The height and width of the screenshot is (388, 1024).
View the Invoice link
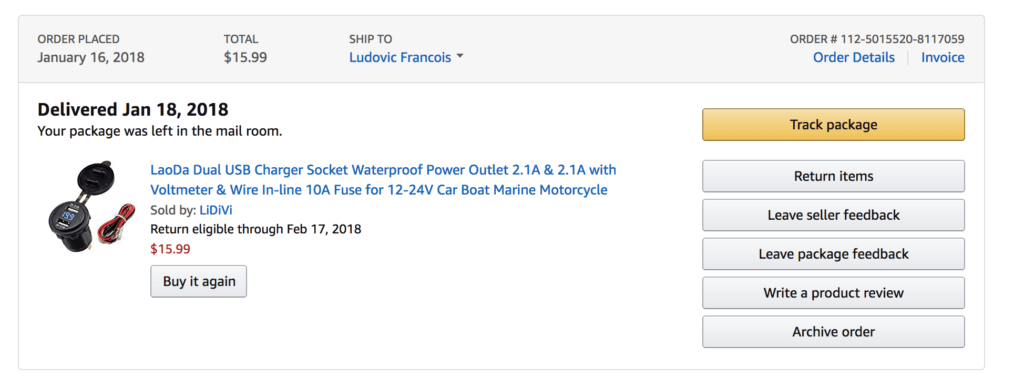(x=942, y=57)
